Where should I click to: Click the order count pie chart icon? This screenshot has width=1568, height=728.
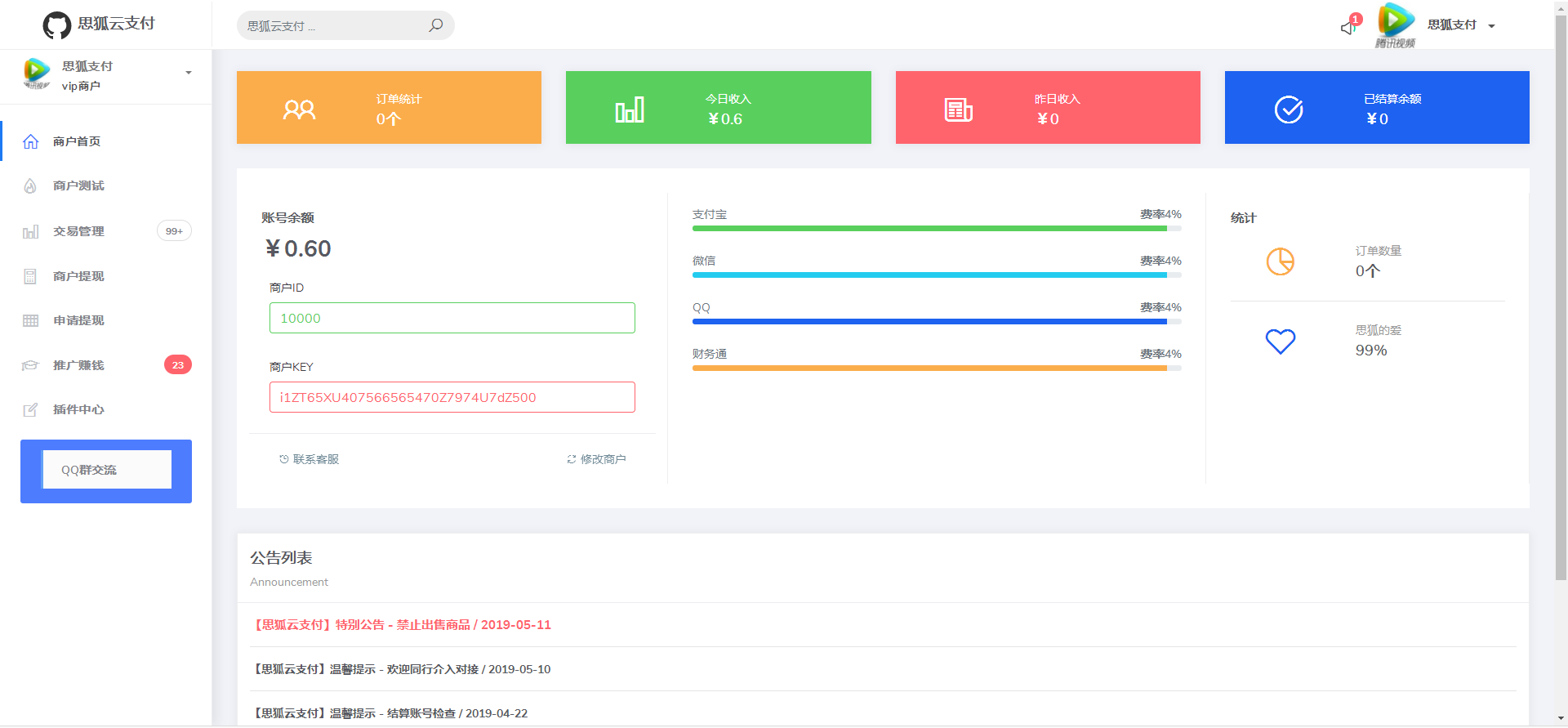1280,261
